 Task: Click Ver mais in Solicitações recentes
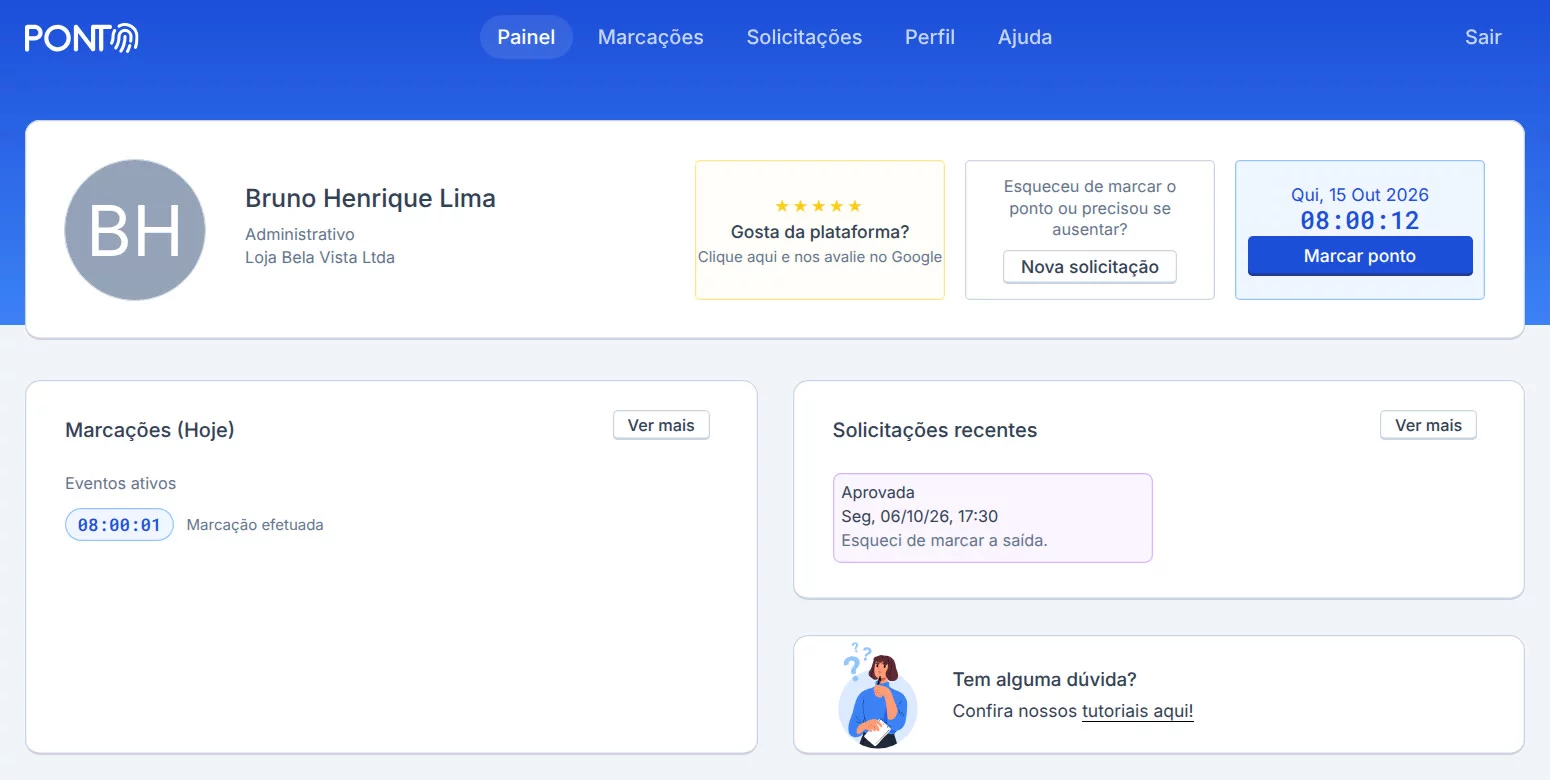point(1428,425)
